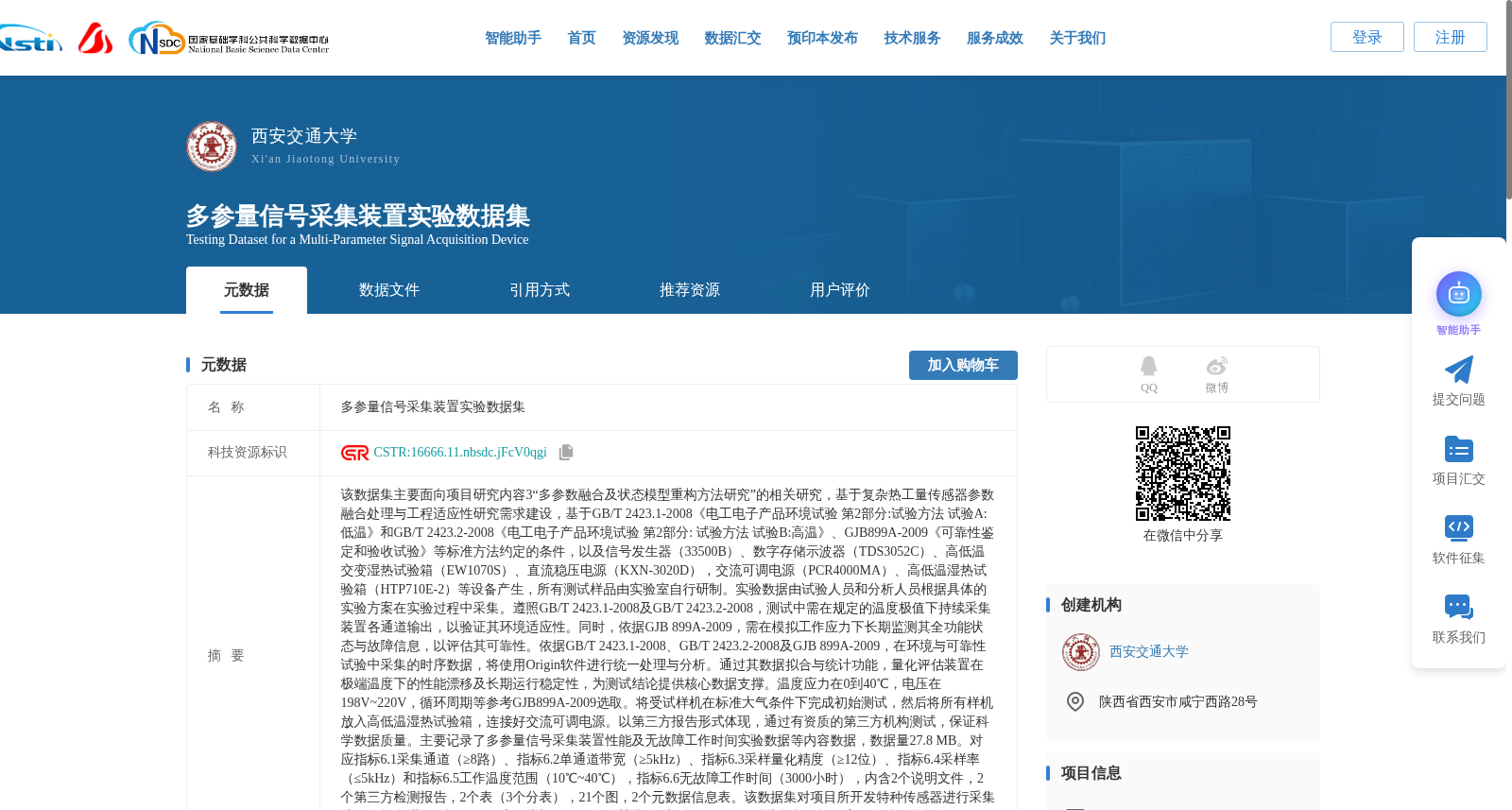Go to 首页 in top navigation

(581, 38)
